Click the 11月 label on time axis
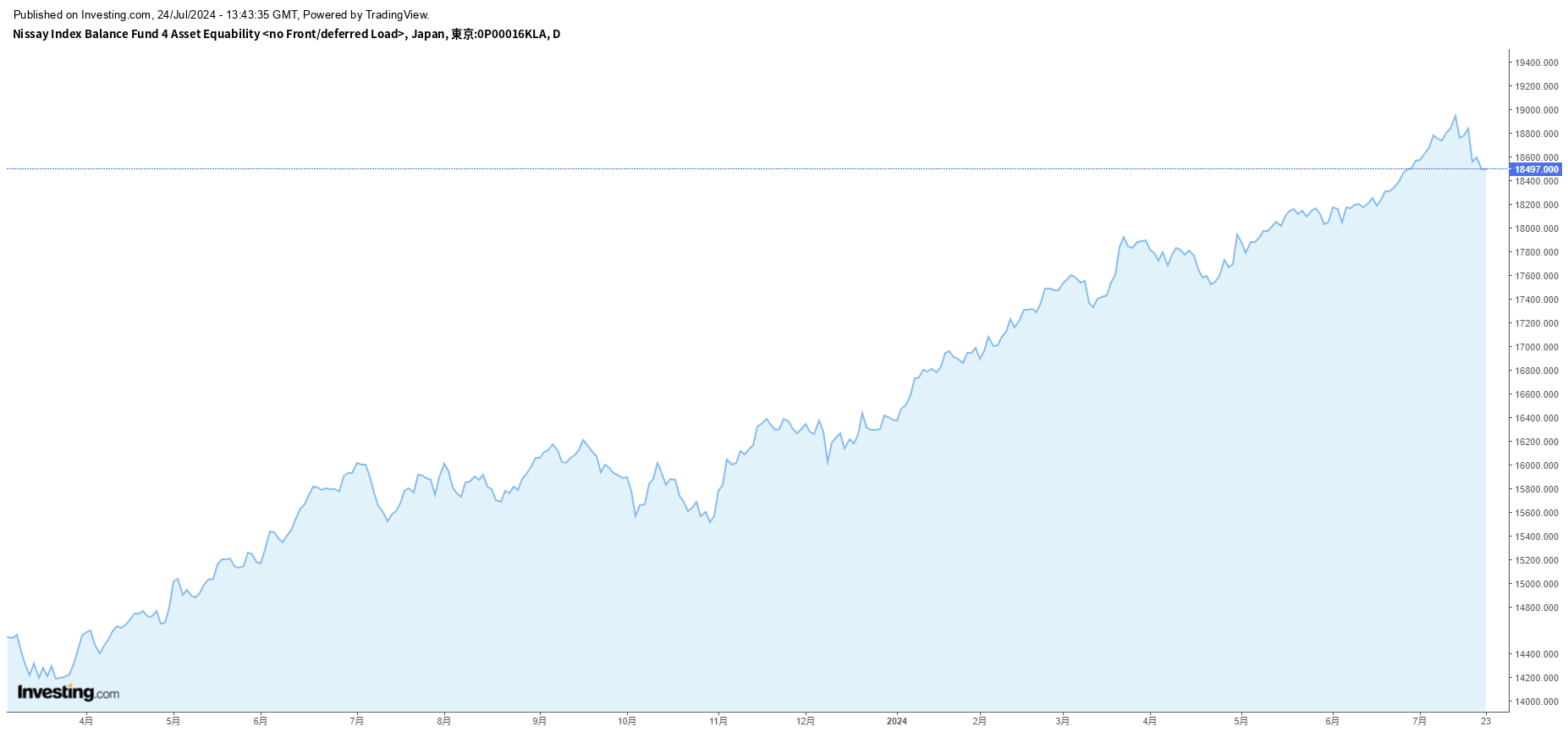 718,721
